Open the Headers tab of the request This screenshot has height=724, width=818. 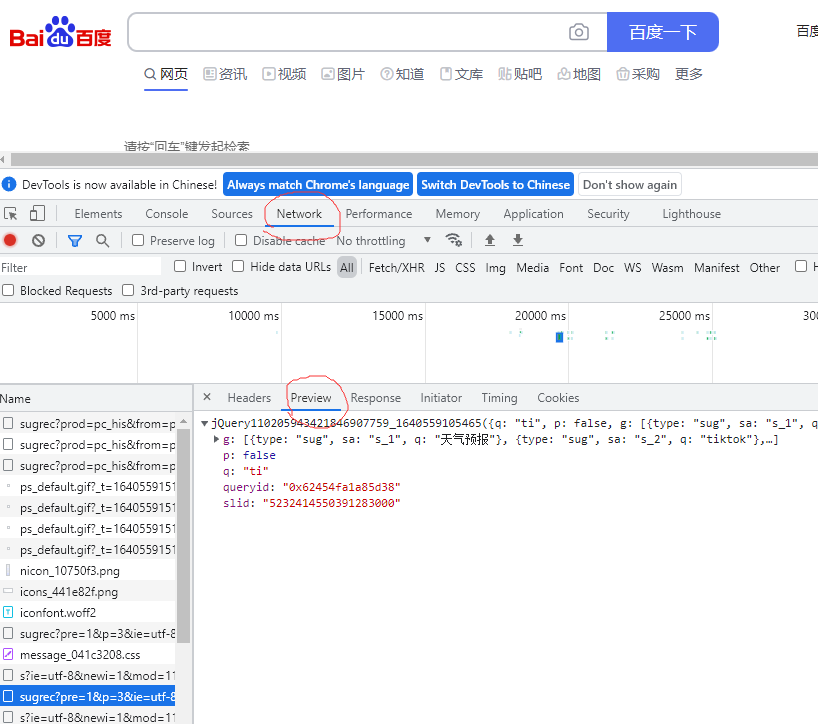pos(249,398)
